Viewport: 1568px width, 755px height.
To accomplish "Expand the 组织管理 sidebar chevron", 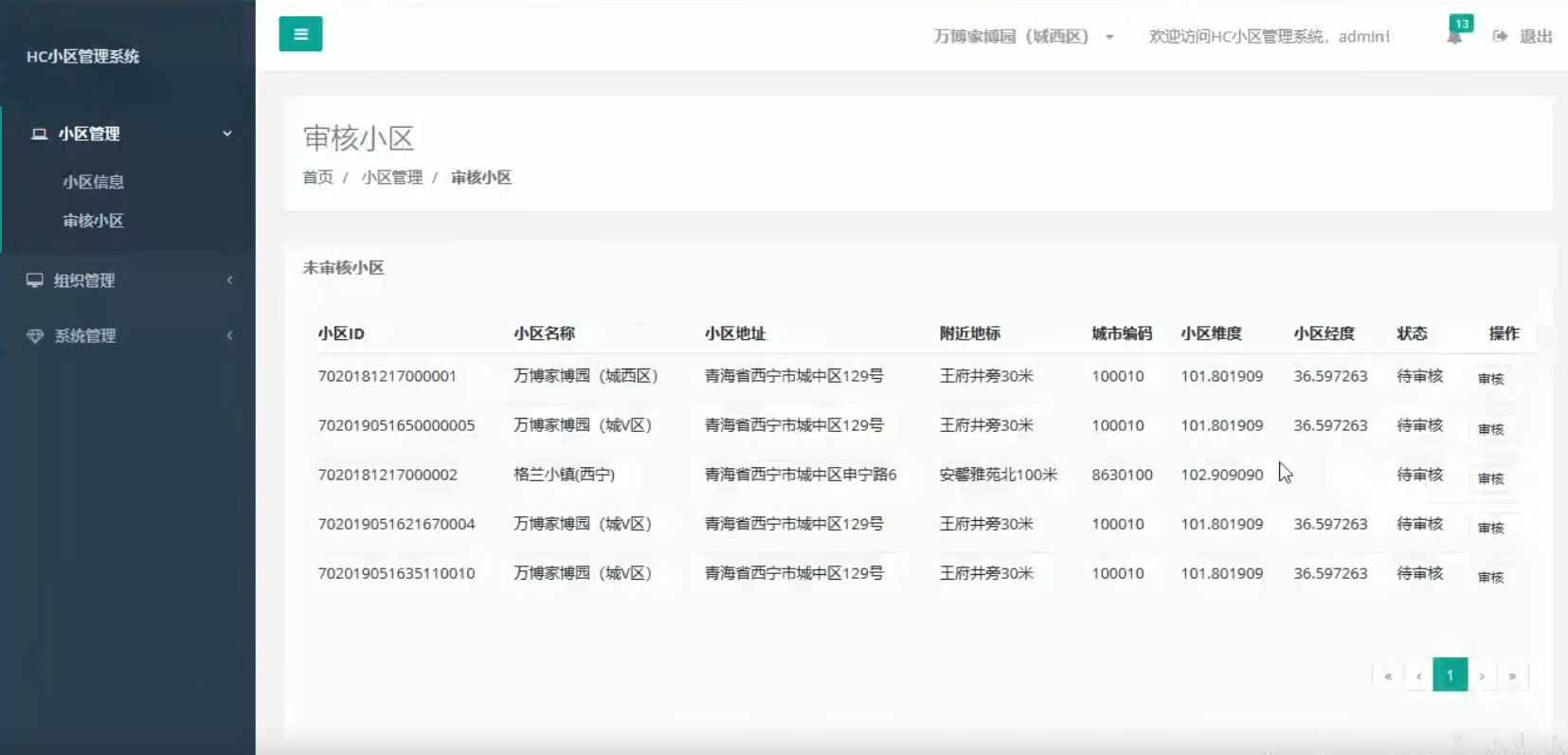I will 229,280.
